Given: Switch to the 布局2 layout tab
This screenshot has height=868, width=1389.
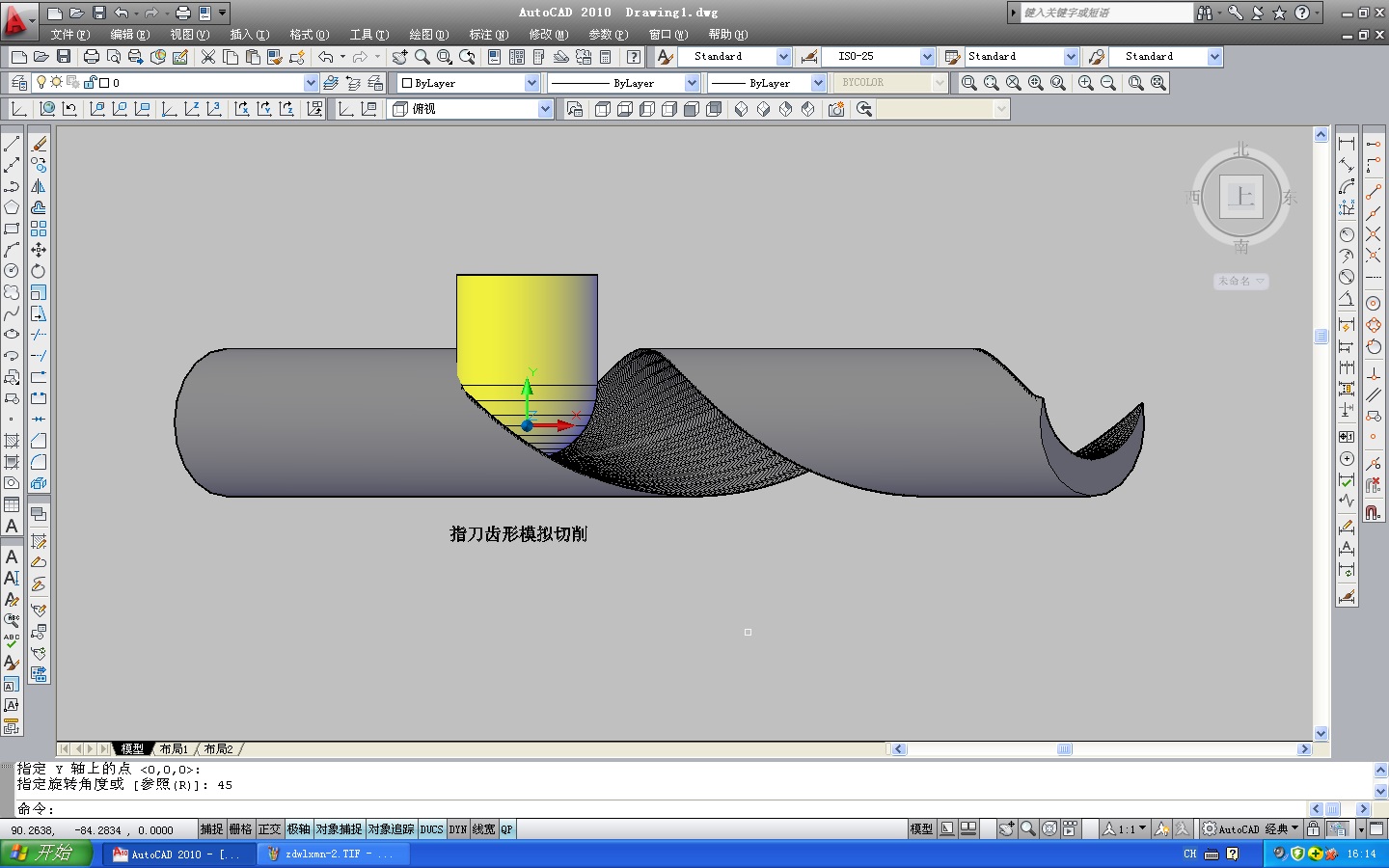Looking at the screenshot, I should click(x=218, y=749).
